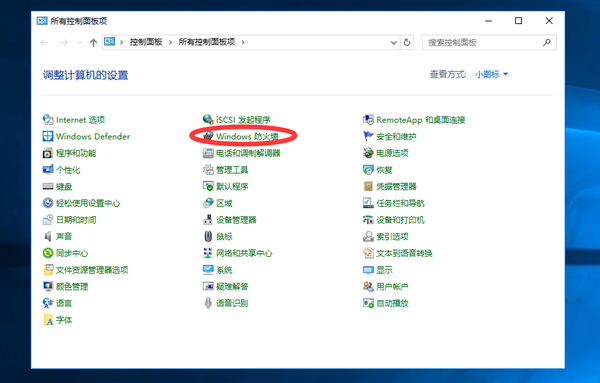Select the 控制面板 breadcrumb
The width and height of the screenshot is (600, 383).
coord(146,42)
